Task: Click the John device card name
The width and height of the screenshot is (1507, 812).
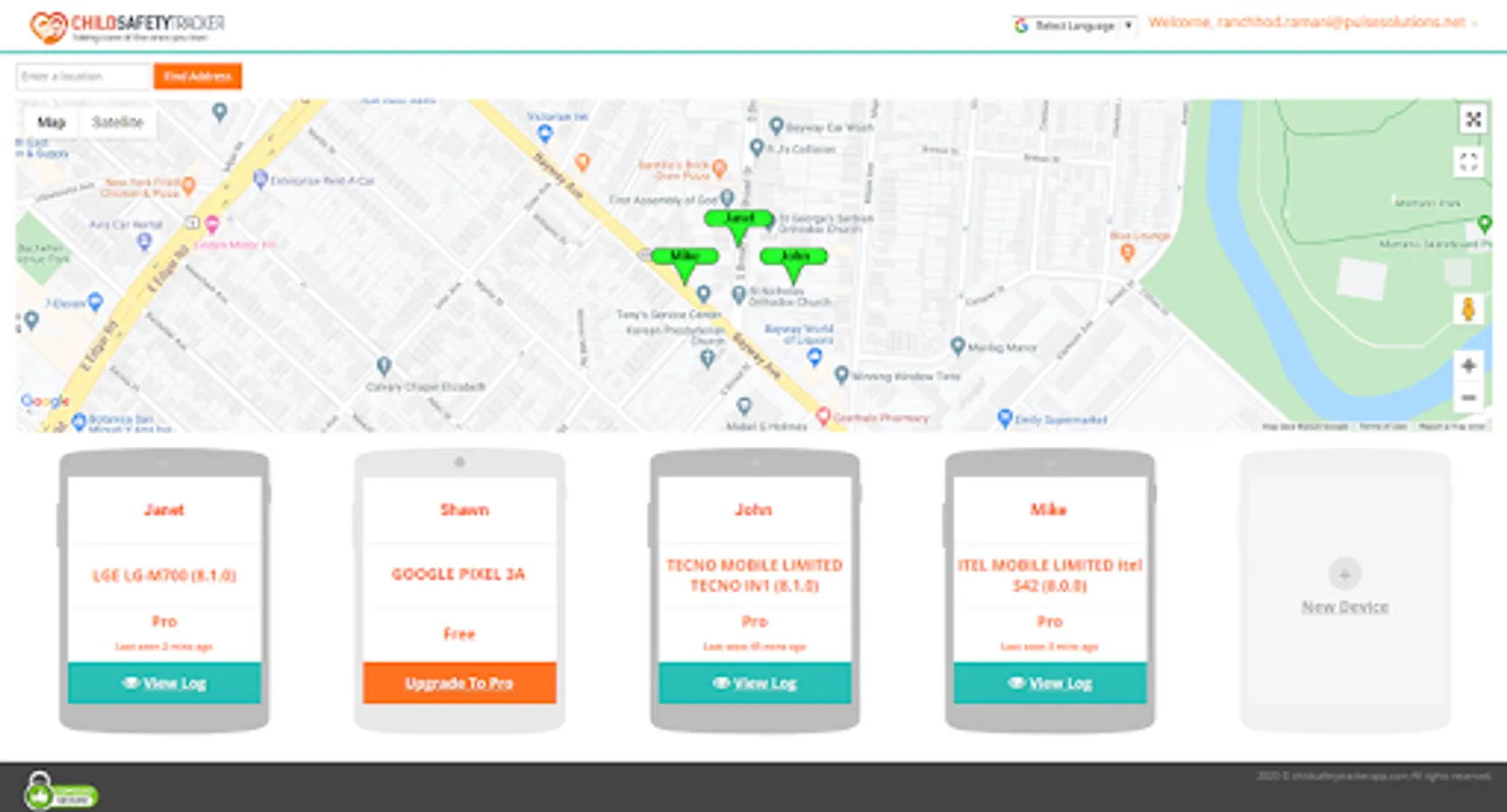Action: point(753,510)
